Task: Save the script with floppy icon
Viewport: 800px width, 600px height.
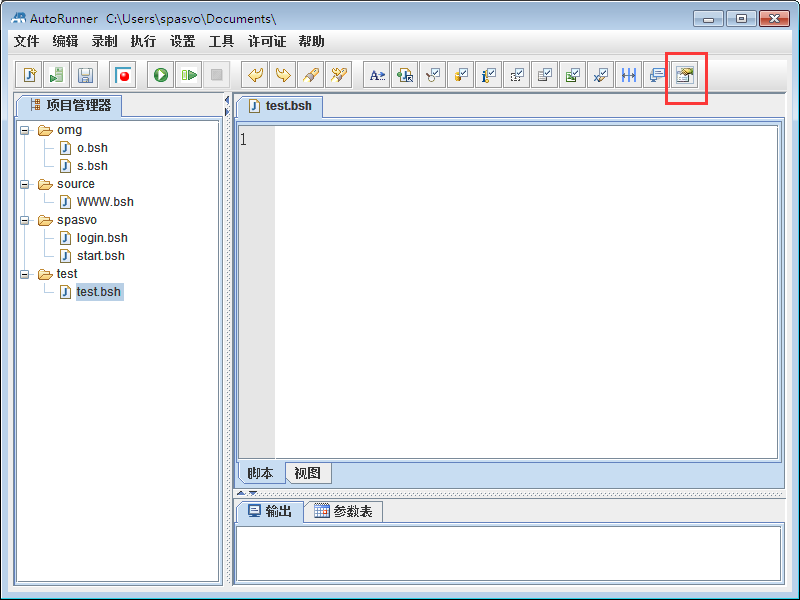Action: (x=85, y=76)
